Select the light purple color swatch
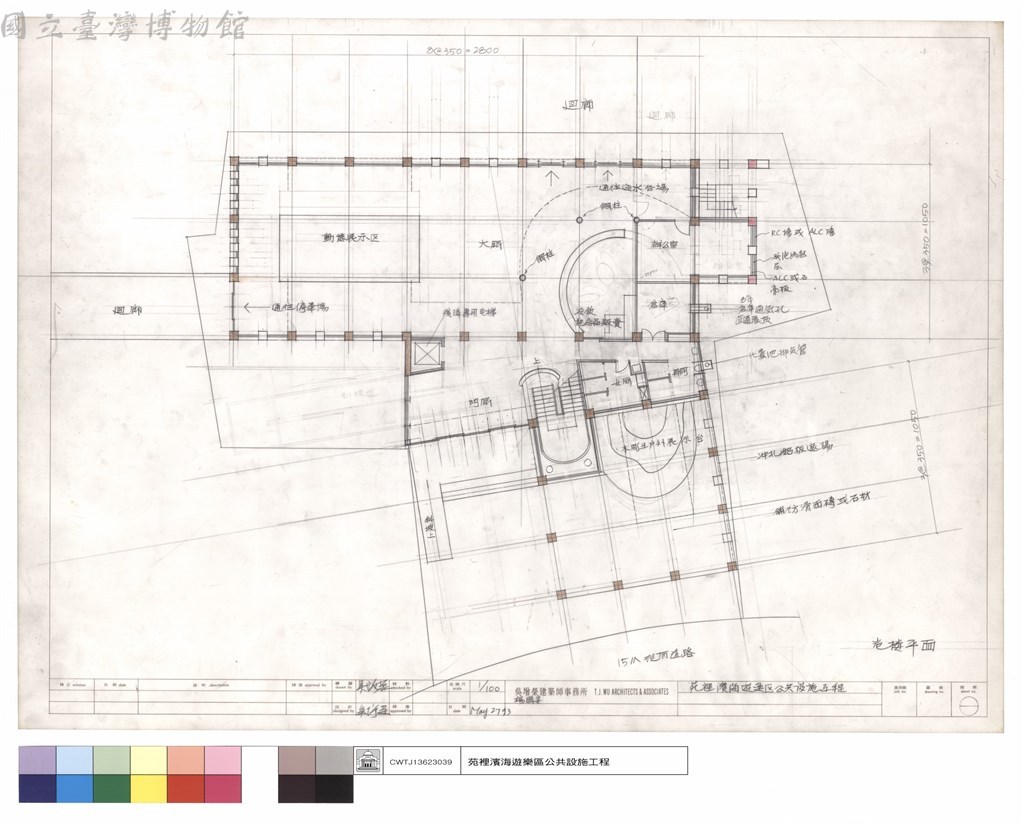This screenshot has height=825, width=1024. point(37,761)
